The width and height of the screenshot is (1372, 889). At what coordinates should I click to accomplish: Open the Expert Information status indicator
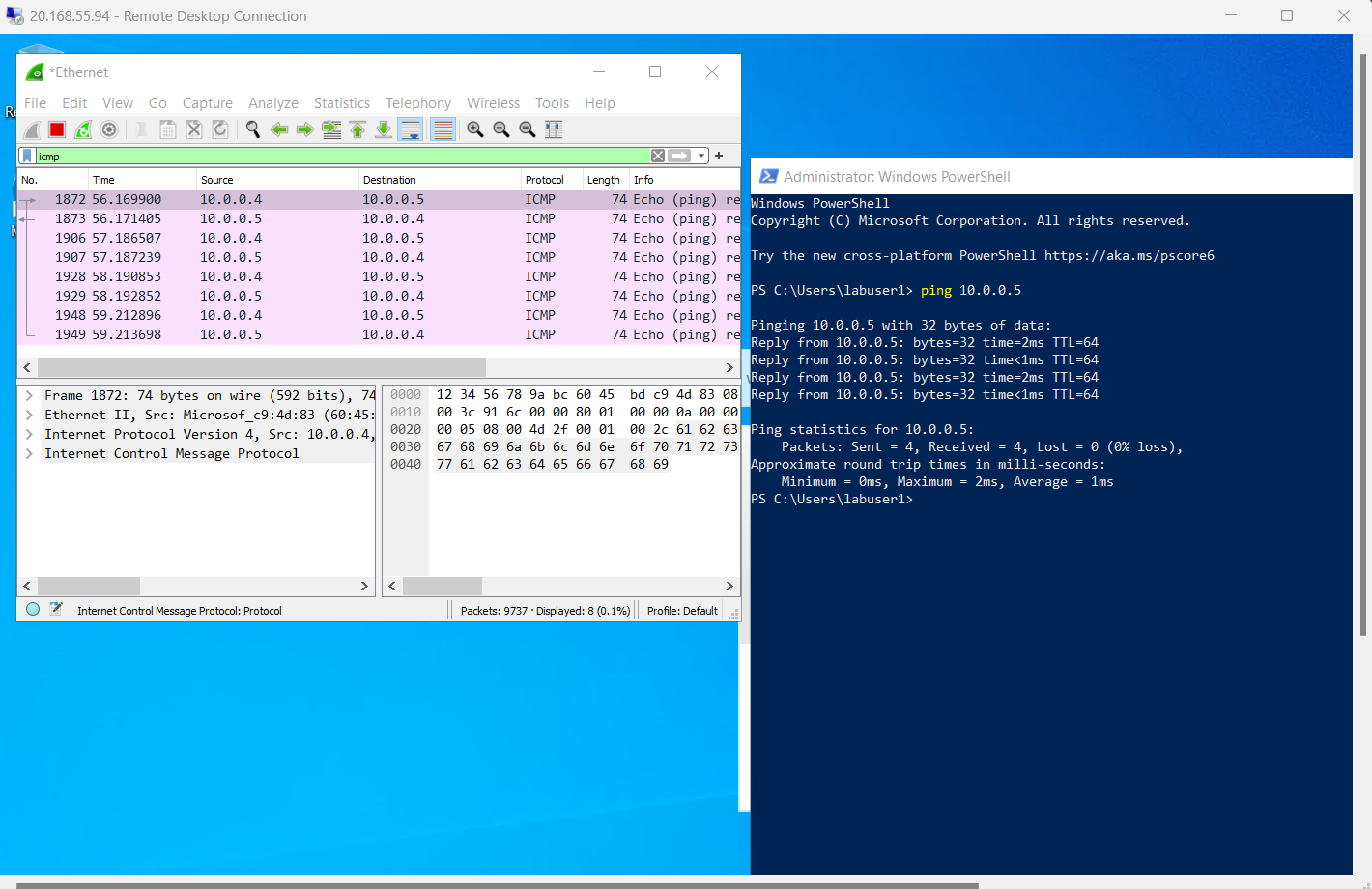point(32,610)
